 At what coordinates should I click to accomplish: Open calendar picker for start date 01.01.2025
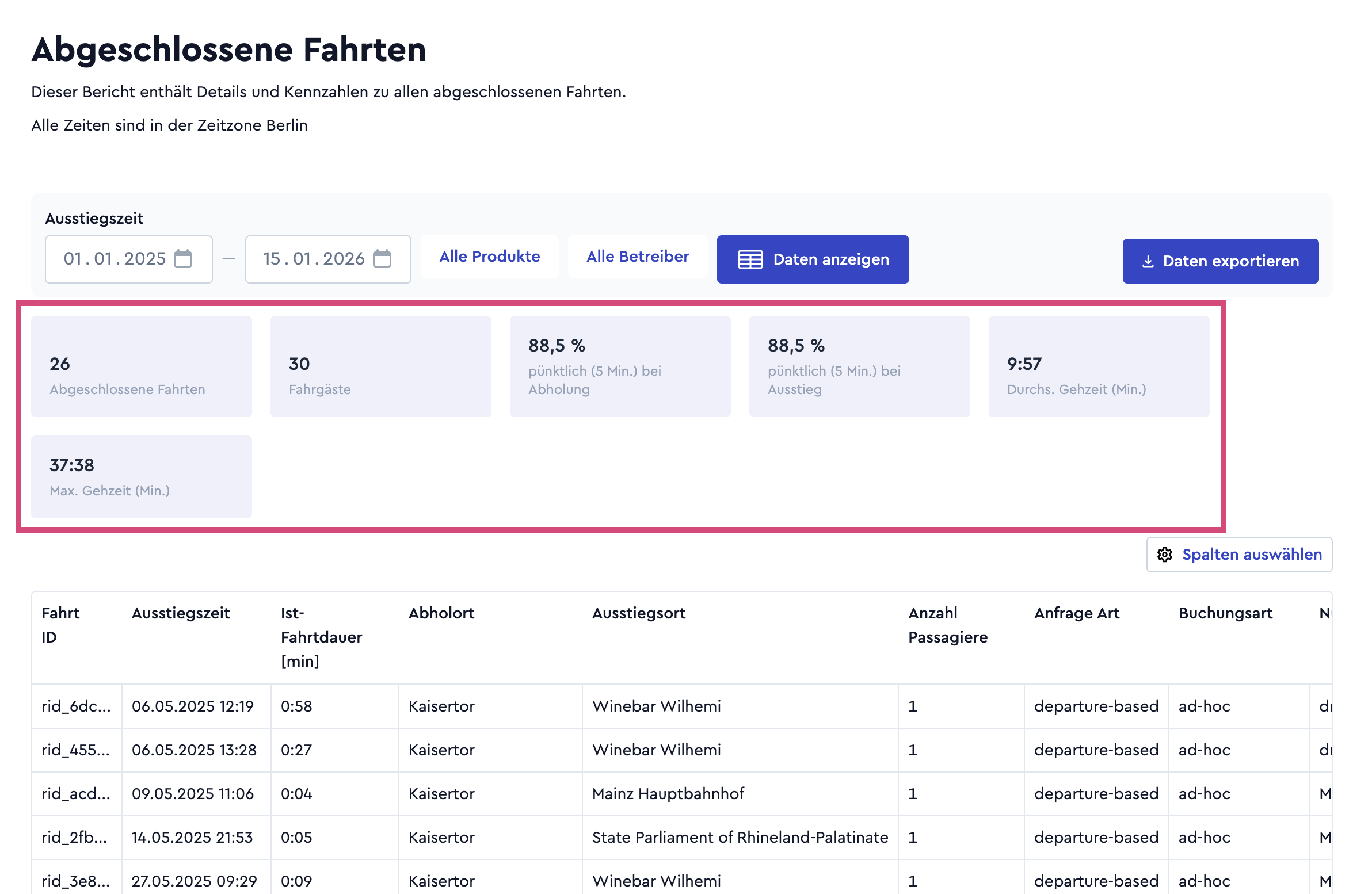coord(184,259)
